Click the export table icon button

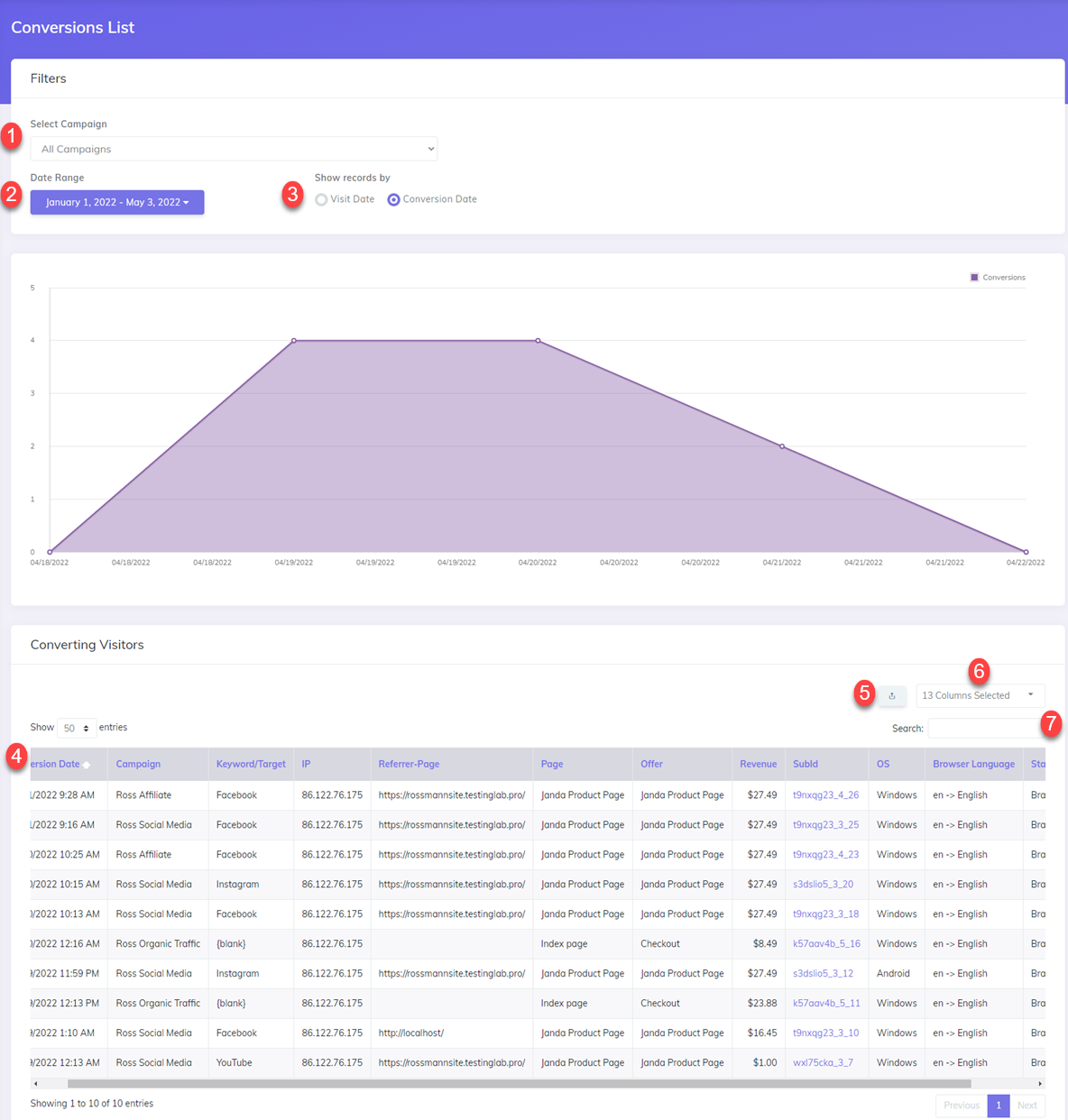tap(891, 695)
